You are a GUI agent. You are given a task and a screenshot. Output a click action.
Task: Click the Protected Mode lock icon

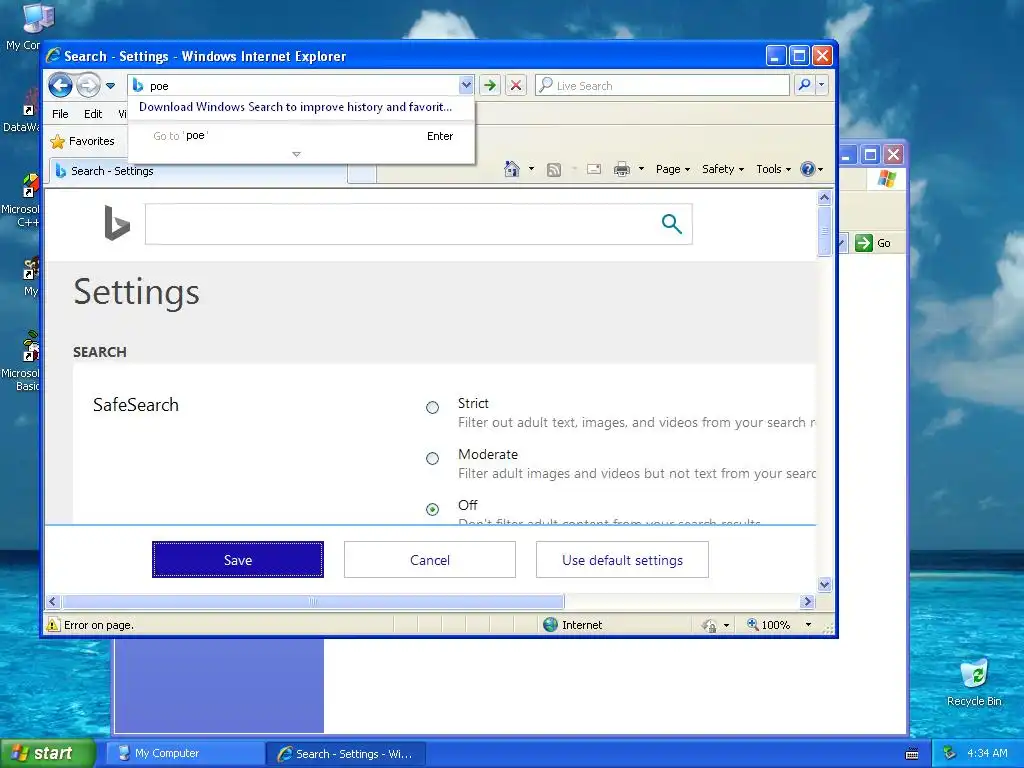click(709, 626)
